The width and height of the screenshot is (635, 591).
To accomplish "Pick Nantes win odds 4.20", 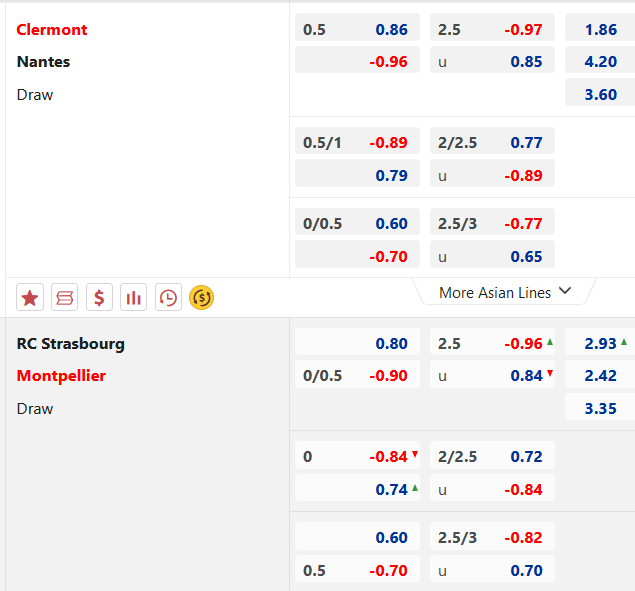I will pos(600,60).
